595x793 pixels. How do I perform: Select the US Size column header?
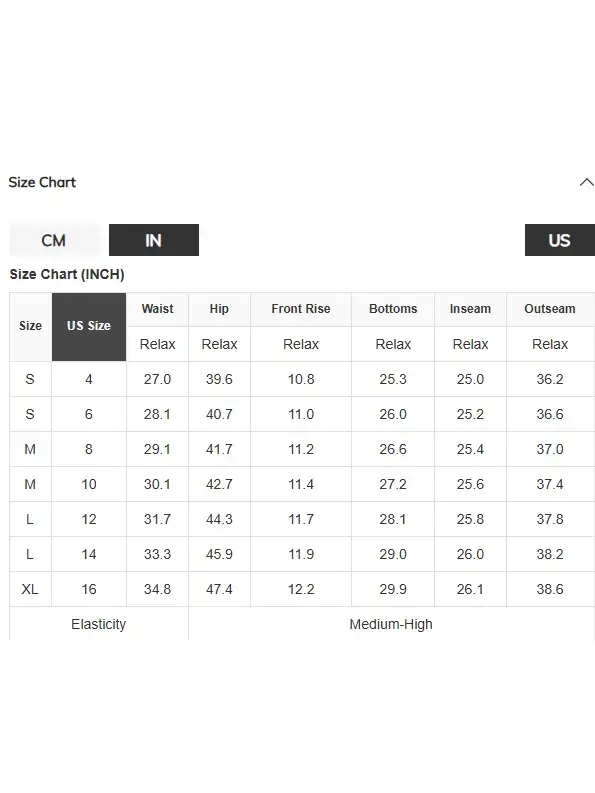click(89, 326)
